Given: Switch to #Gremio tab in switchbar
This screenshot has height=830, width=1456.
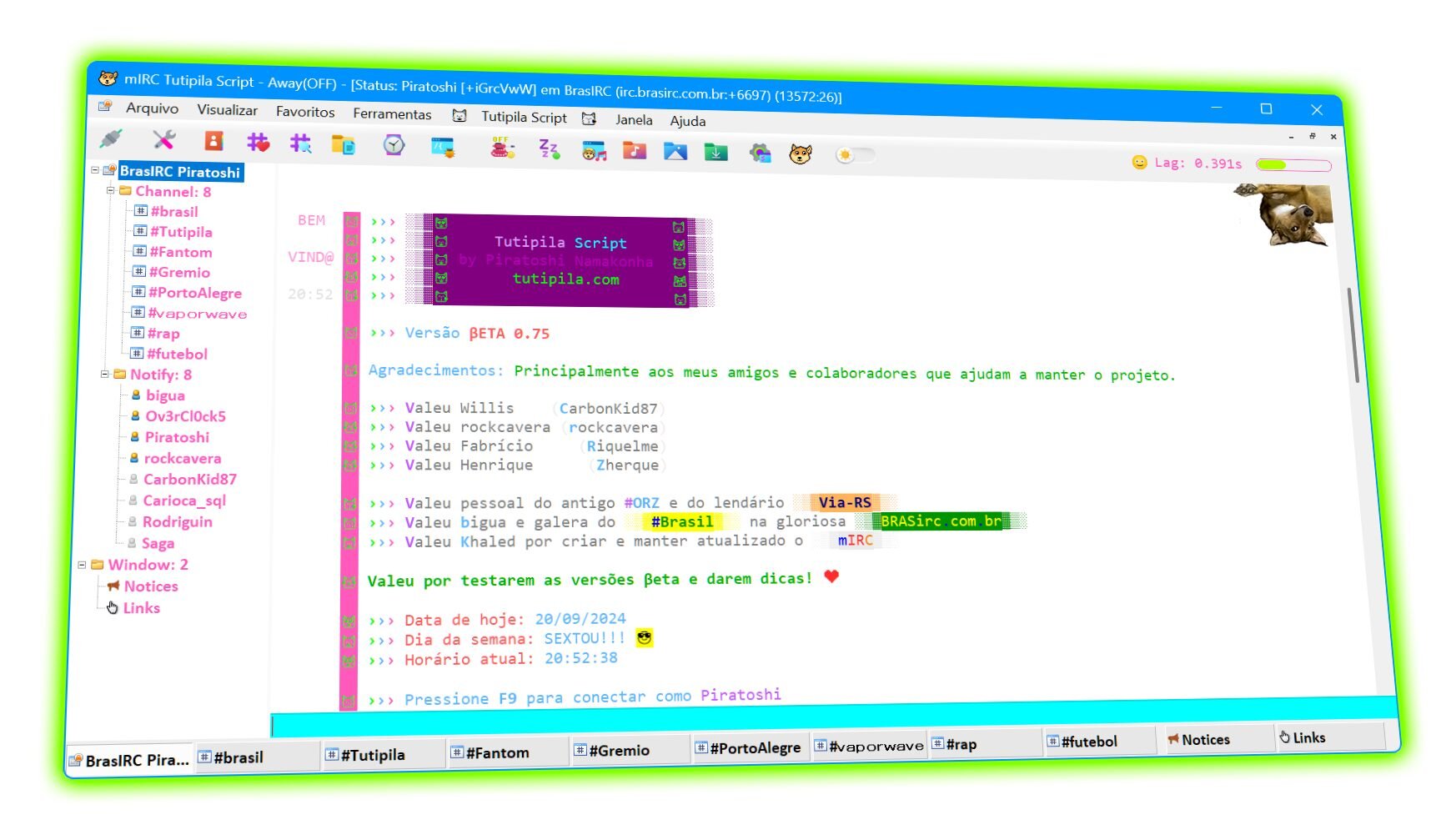Looking at the screenshot, I should click(630, 750).
